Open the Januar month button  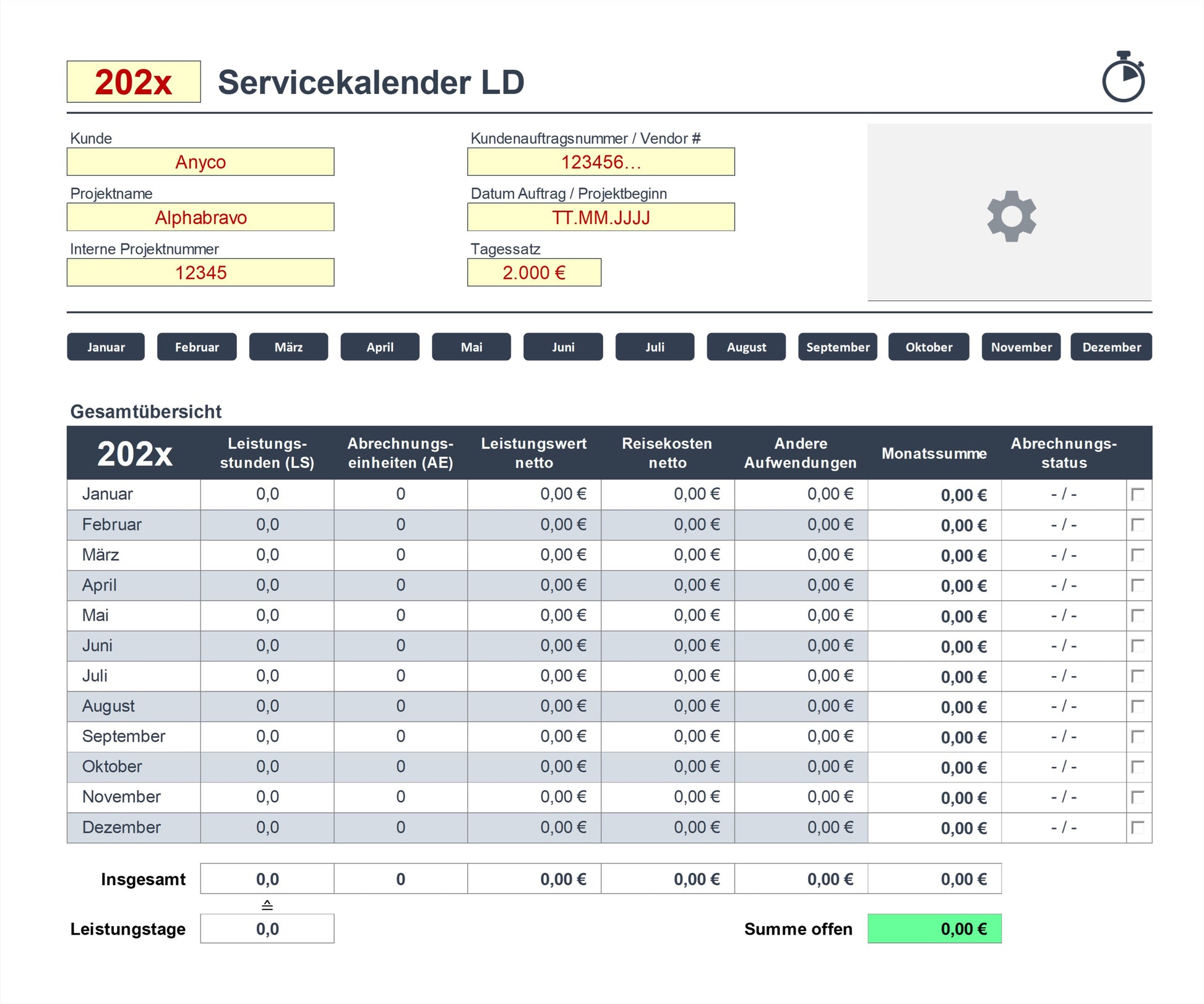[106, 347]
